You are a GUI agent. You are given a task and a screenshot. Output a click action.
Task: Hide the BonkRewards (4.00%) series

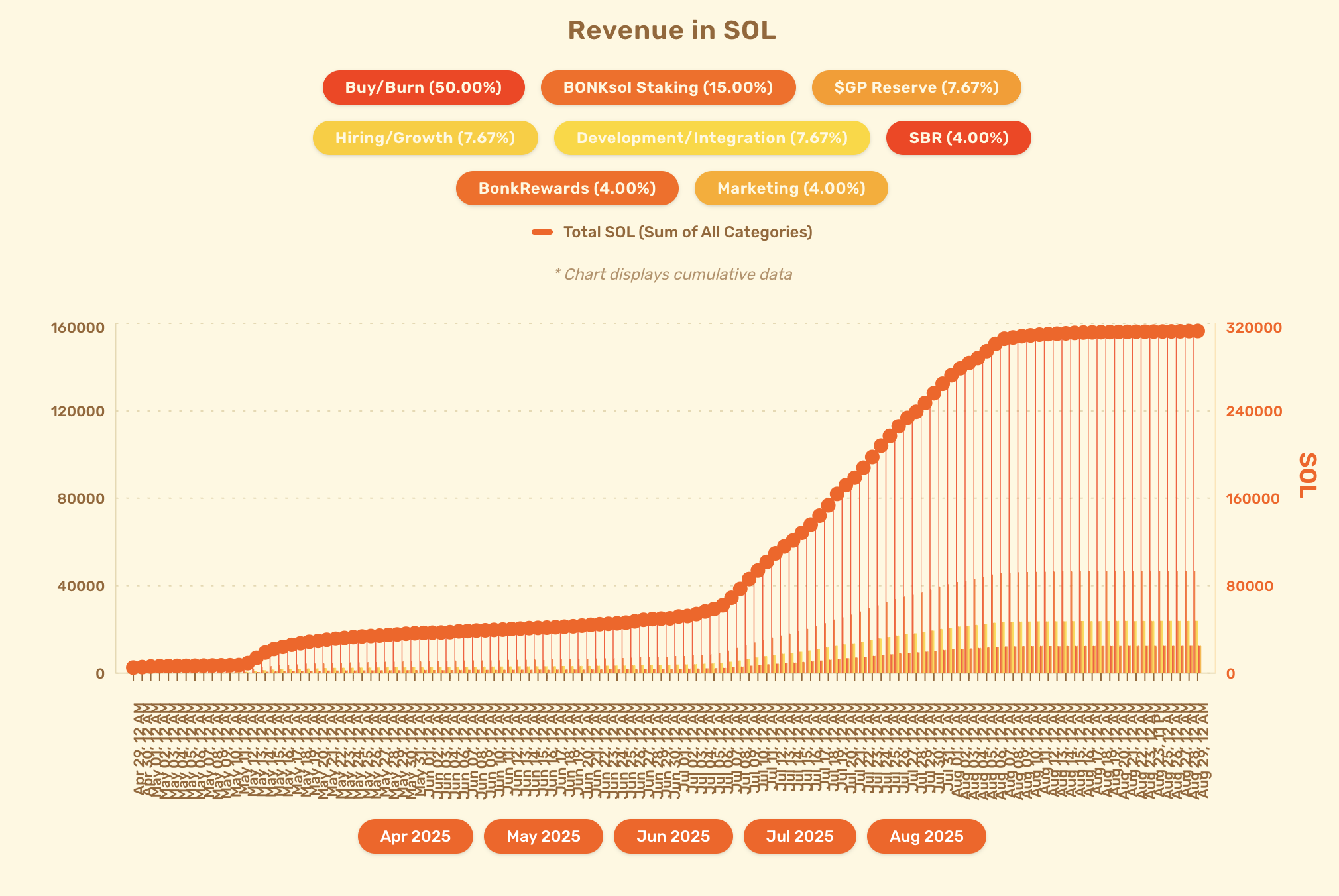(x=567, y=188)
